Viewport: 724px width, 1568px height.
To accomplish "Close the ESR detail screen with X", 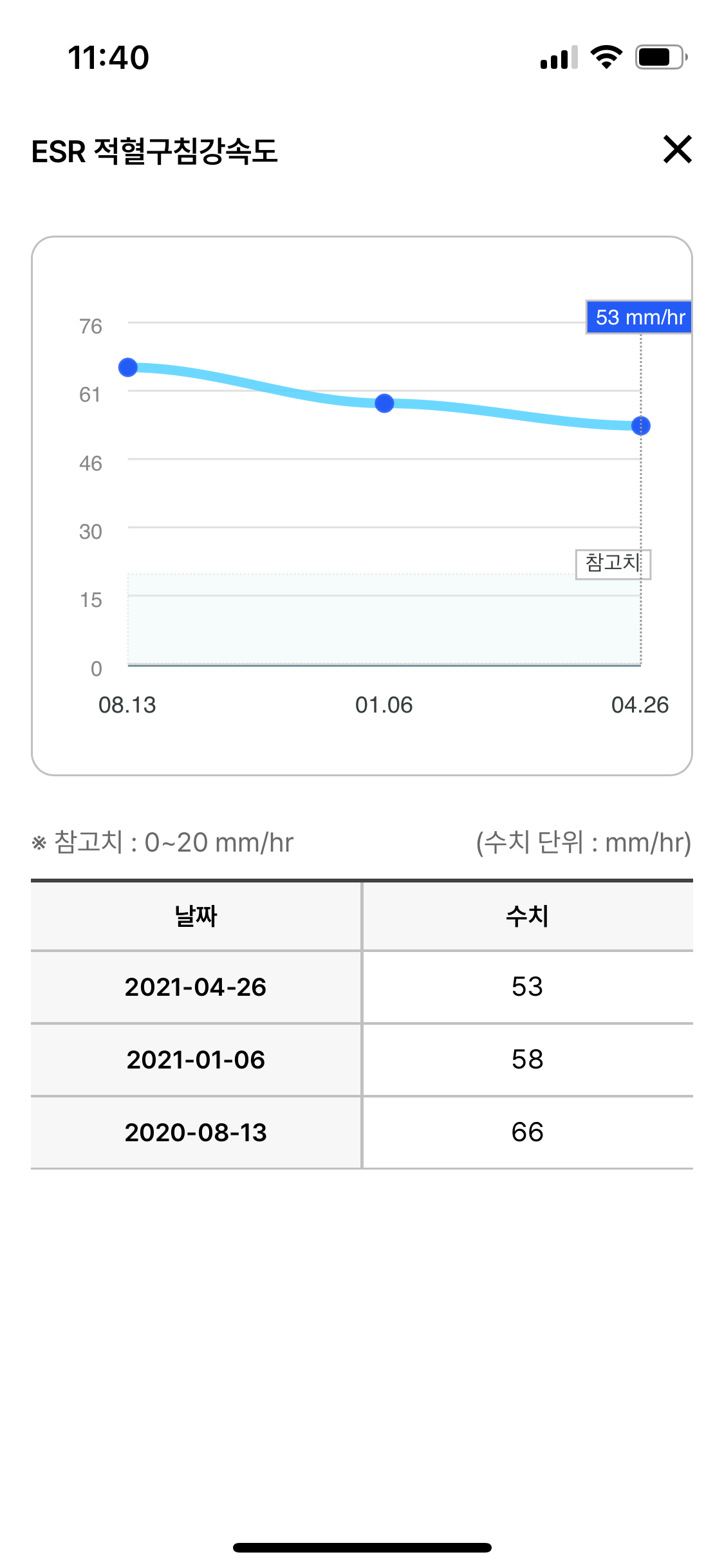I will pos(677,149).
